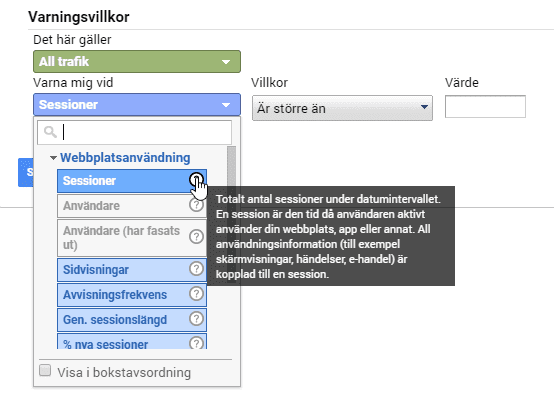Open the Sessioner metric dropdown
This screenshot has width=554, height=405.
point(137,105)
